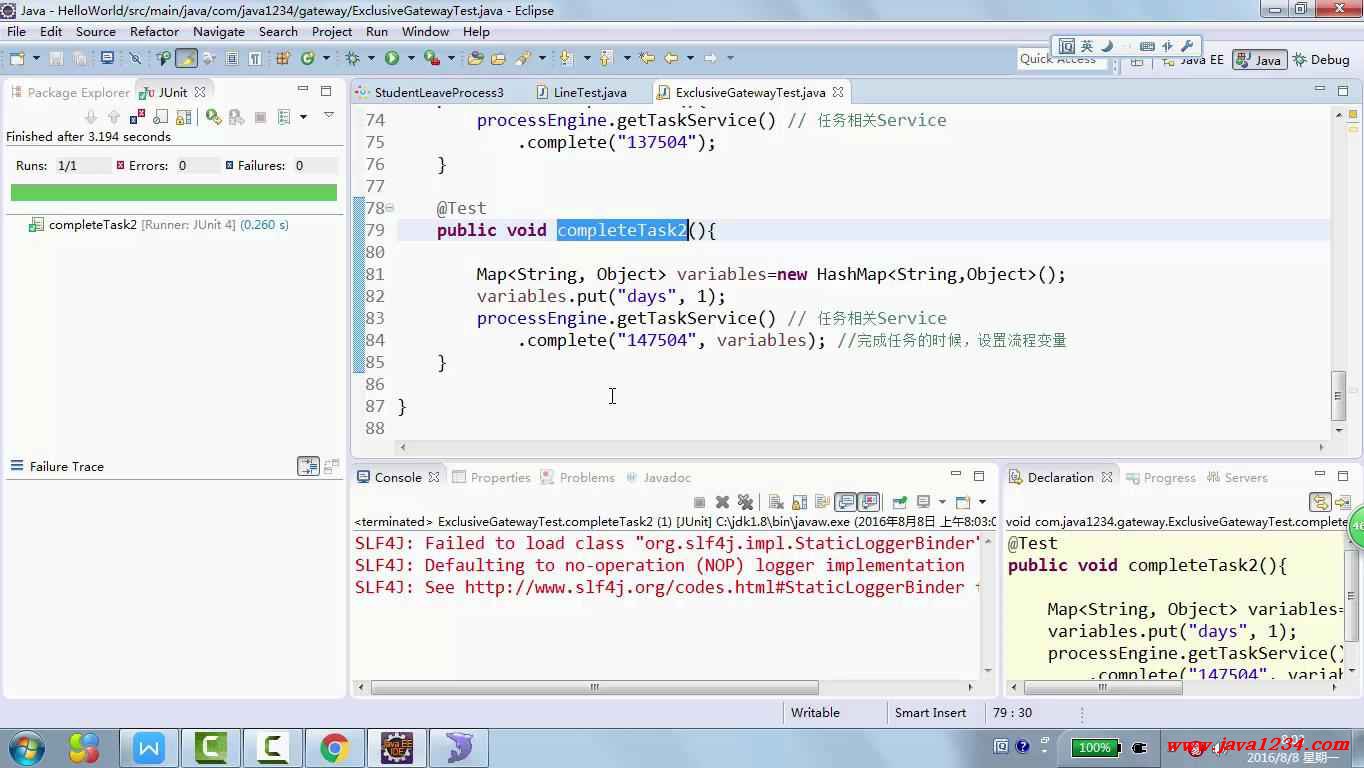Open the Navigate menu
This screenshot has width=1364, height=768.
[x=219, y=31]
